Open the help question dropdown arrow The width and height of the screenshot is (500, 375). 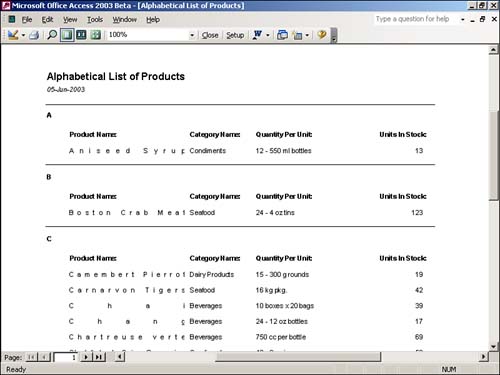(x=463, y=20)
